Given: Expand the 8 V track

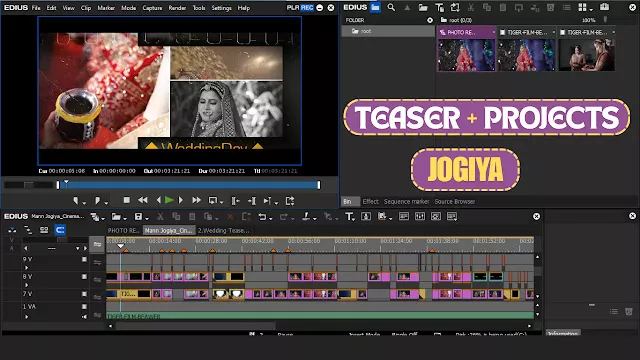Looking at the screenshot, I should 27,285.
